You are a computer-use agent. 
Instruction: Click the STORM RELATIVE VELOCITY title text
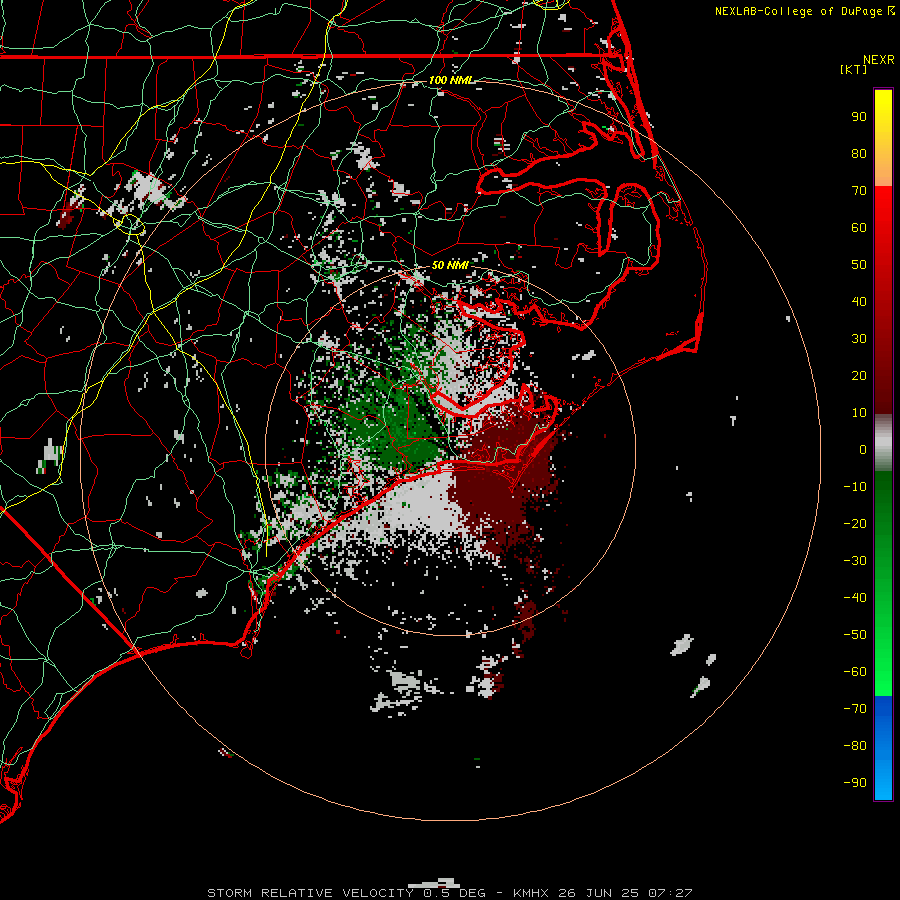[310, 893]
